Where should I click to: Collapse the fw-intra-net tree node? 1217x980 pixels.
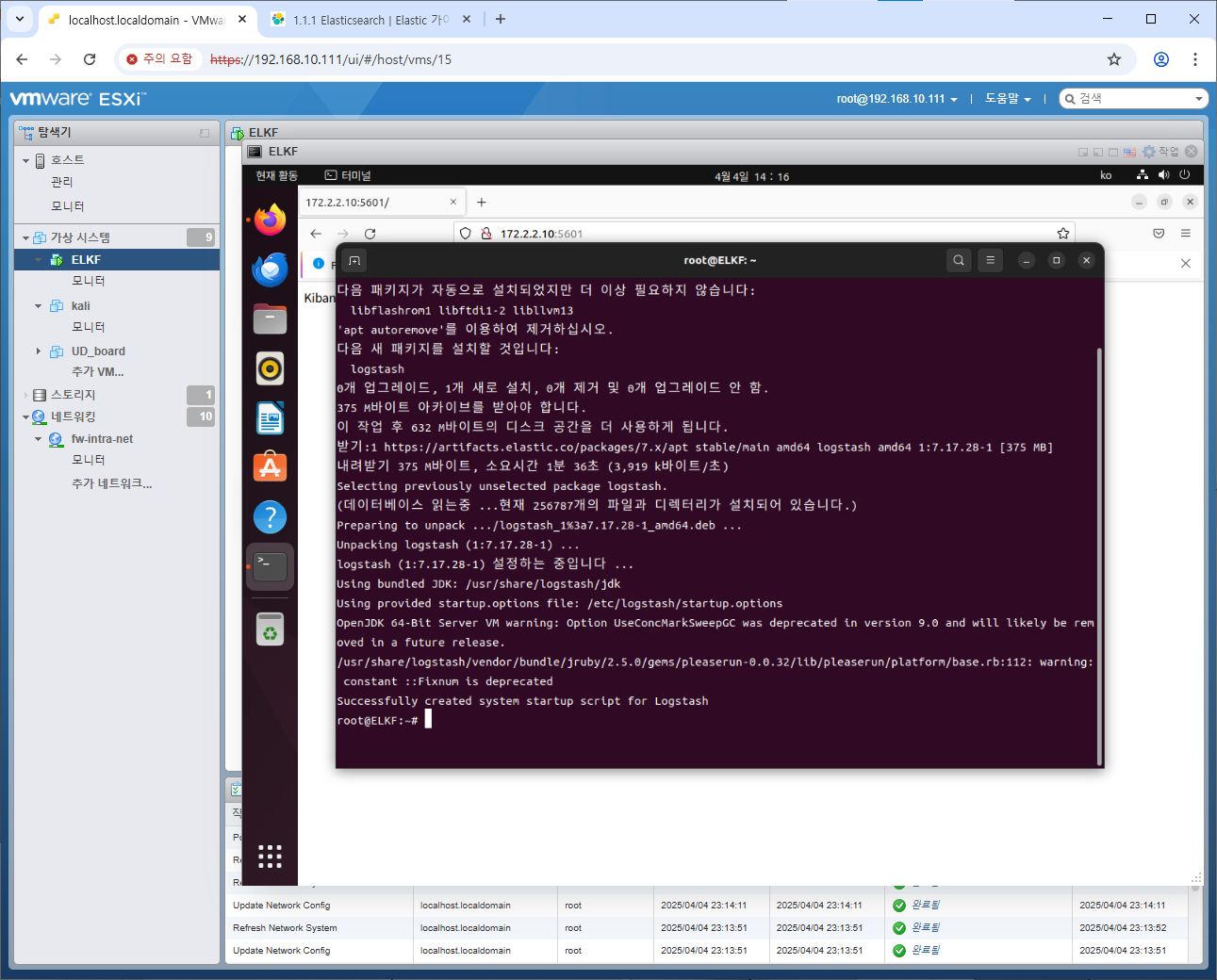(x=39, y=439)
